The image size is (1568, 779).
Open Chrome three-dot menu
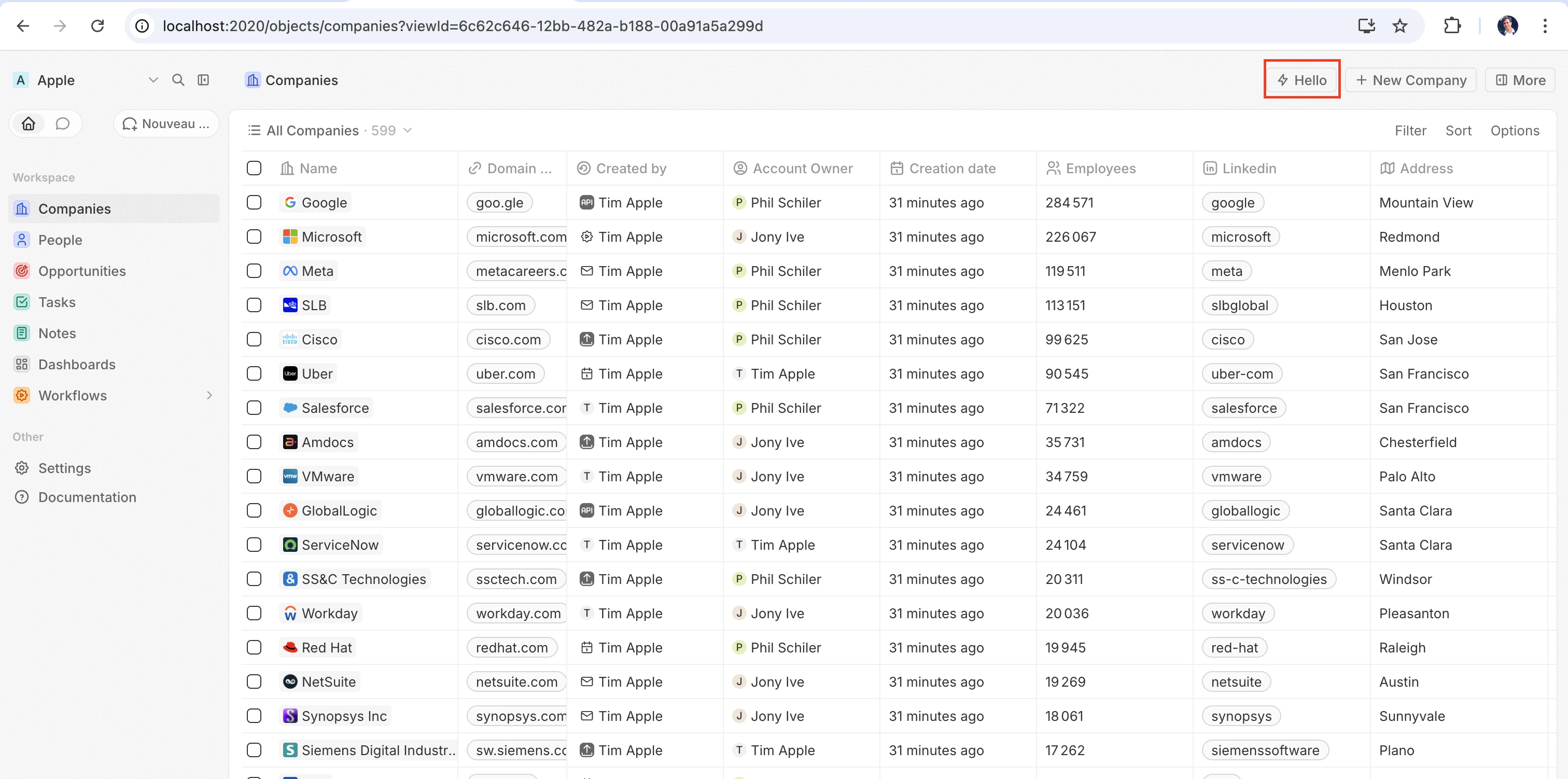1545,25
